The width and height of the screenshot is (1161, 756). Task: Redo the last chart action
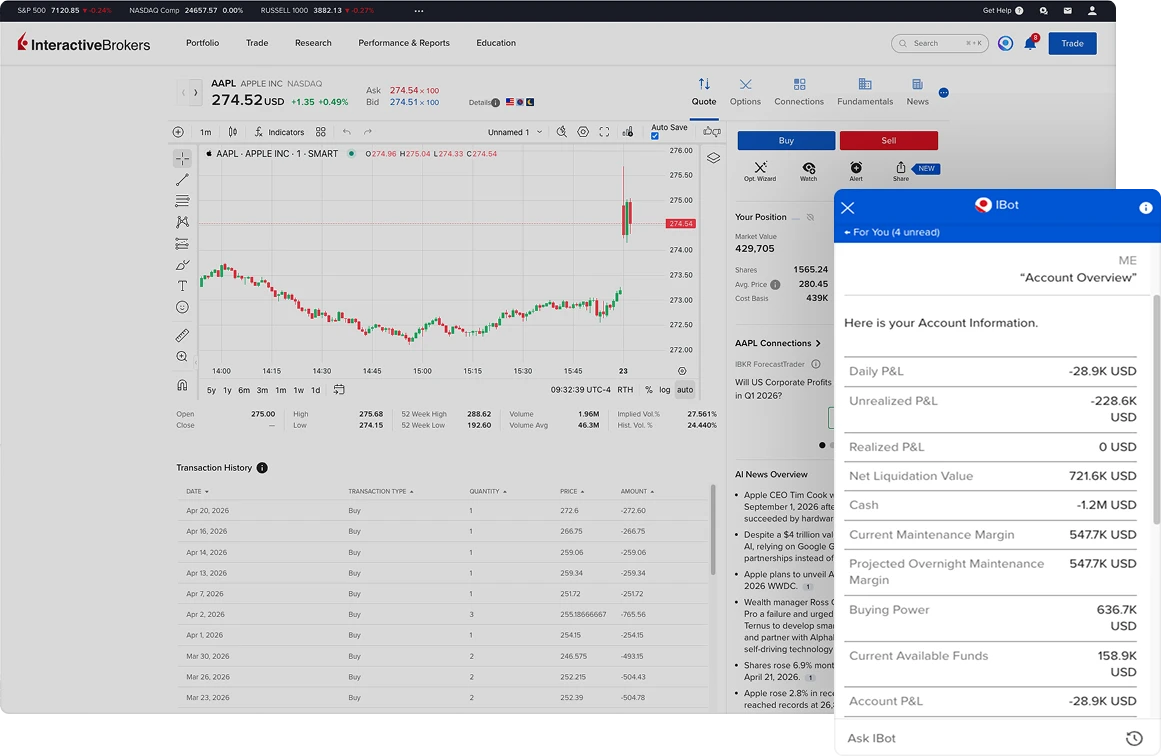(368, 132)
